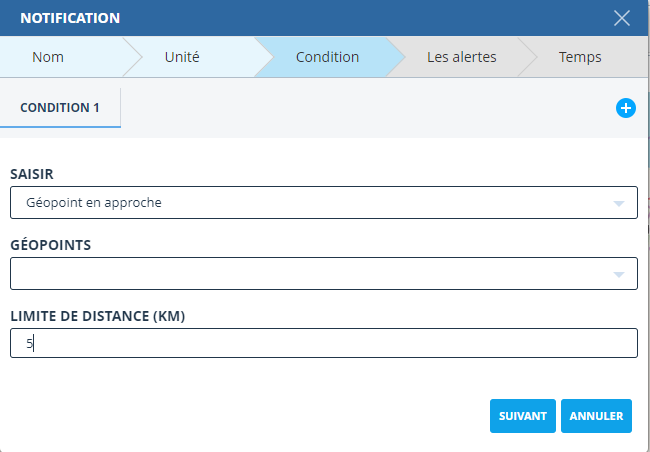The height and width of the screenshot is (452, 650).
Task: Click the NOTIFICATION title bar text
Action: pos(70,18)
